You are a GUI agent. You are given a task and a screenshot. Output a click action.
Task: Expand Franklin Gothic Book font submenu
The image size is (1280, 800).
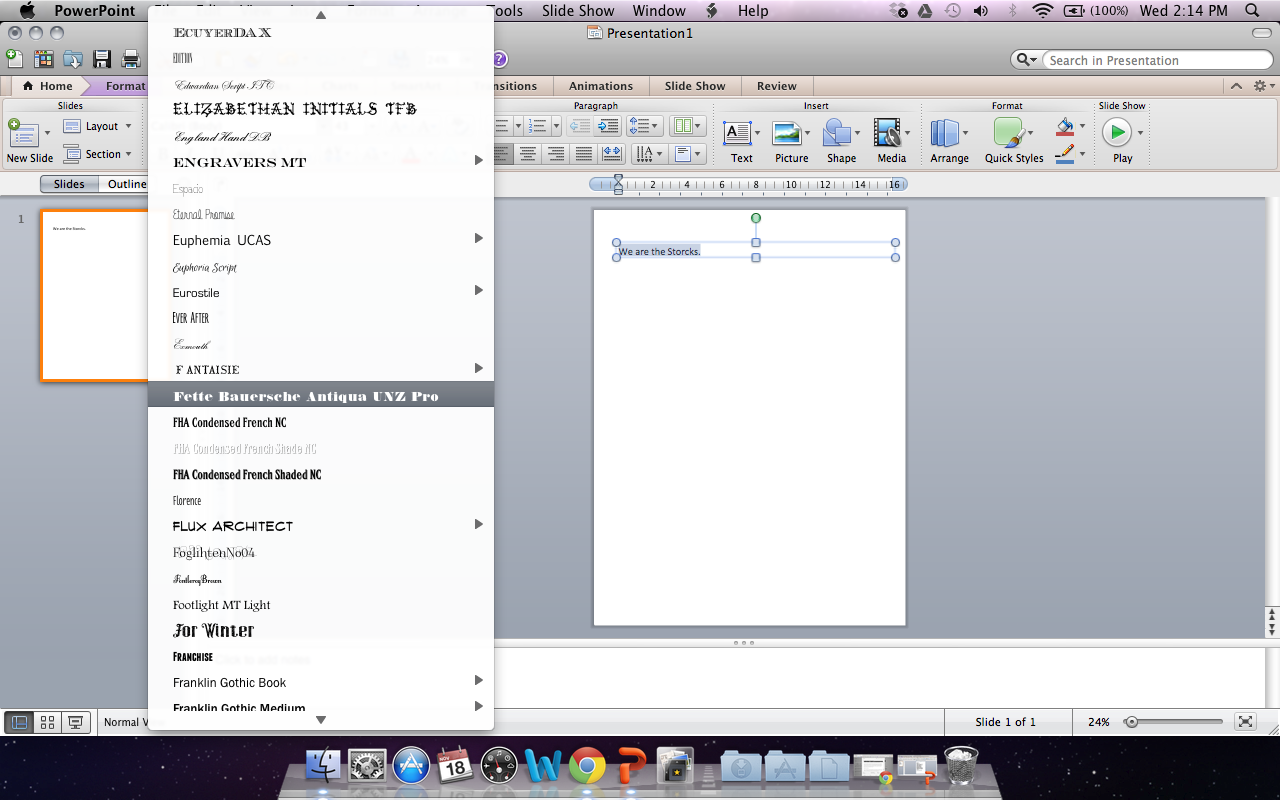479,680
